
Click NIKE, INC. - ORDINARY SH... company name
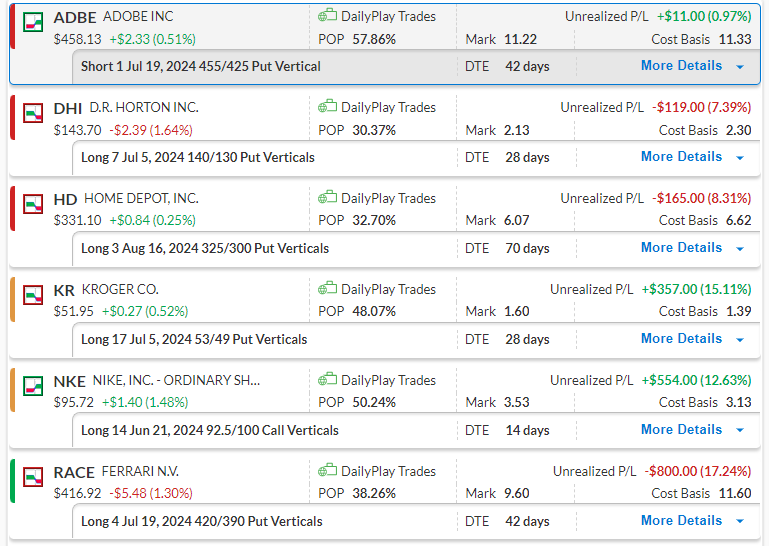[177, 380]
